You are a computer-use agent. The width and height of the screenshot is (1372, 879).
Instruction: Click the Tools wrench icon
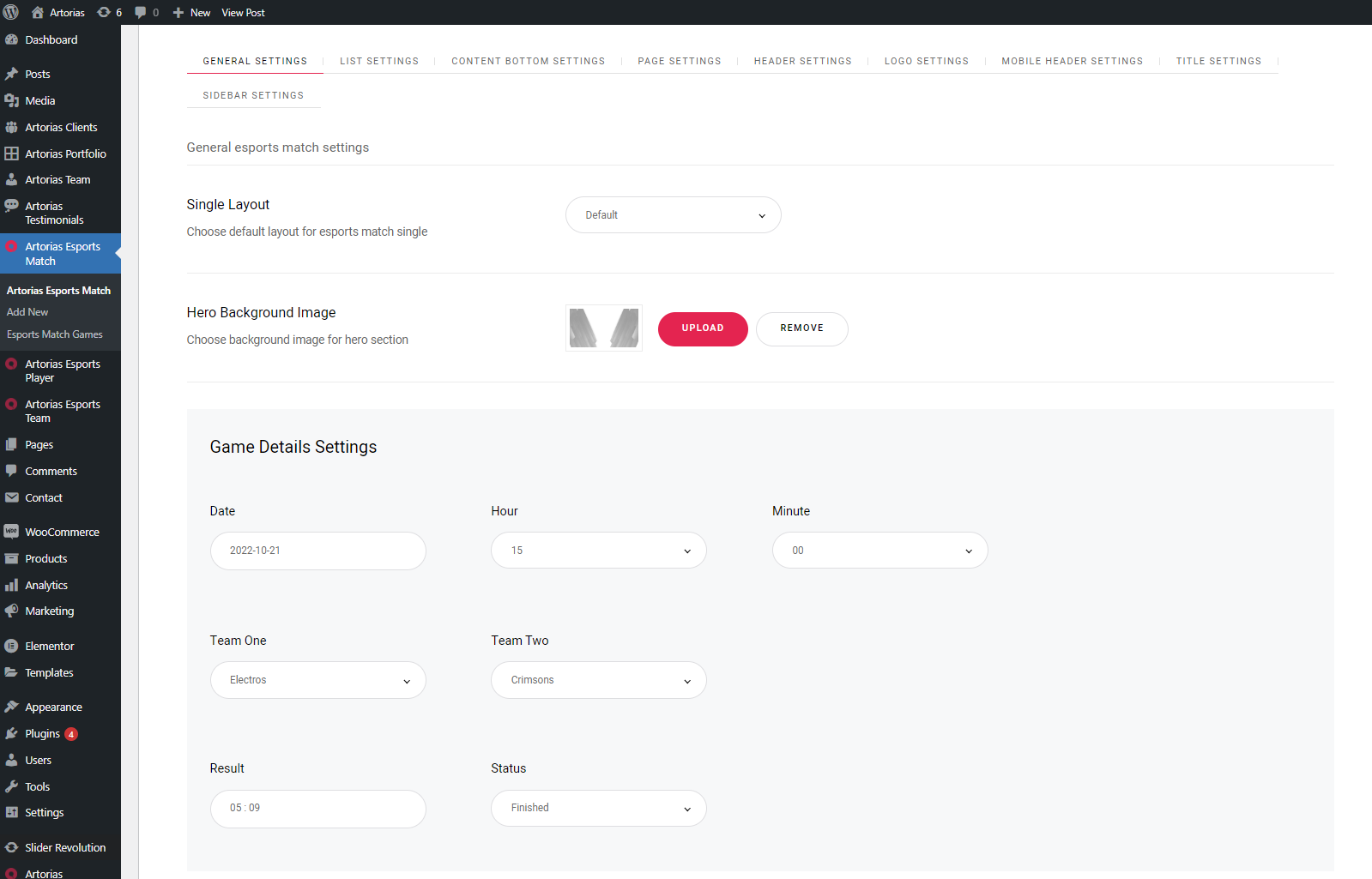[11, 786]
